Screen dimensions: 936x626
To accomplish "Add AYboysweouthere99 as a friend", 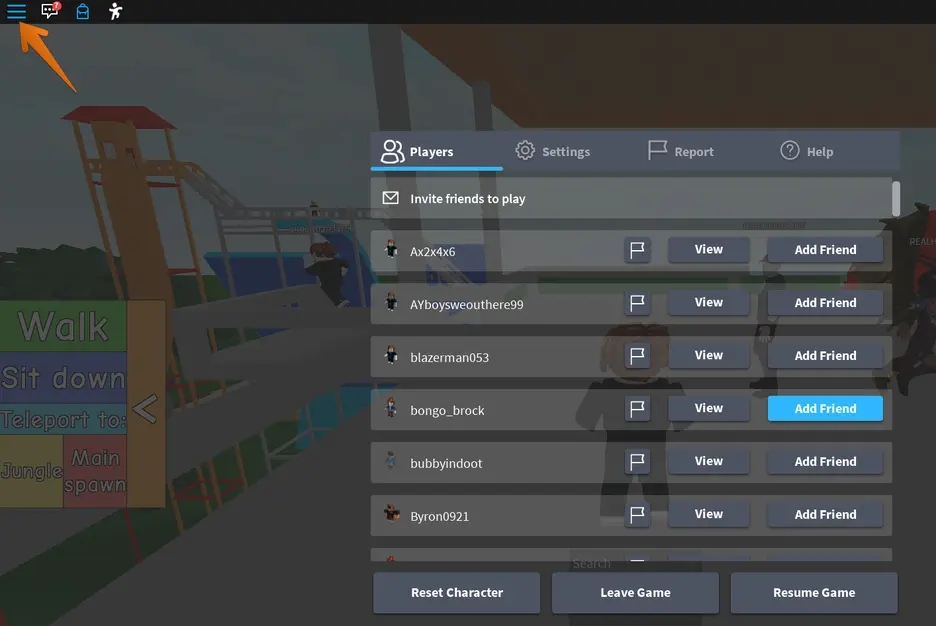I will pos(825,303).
